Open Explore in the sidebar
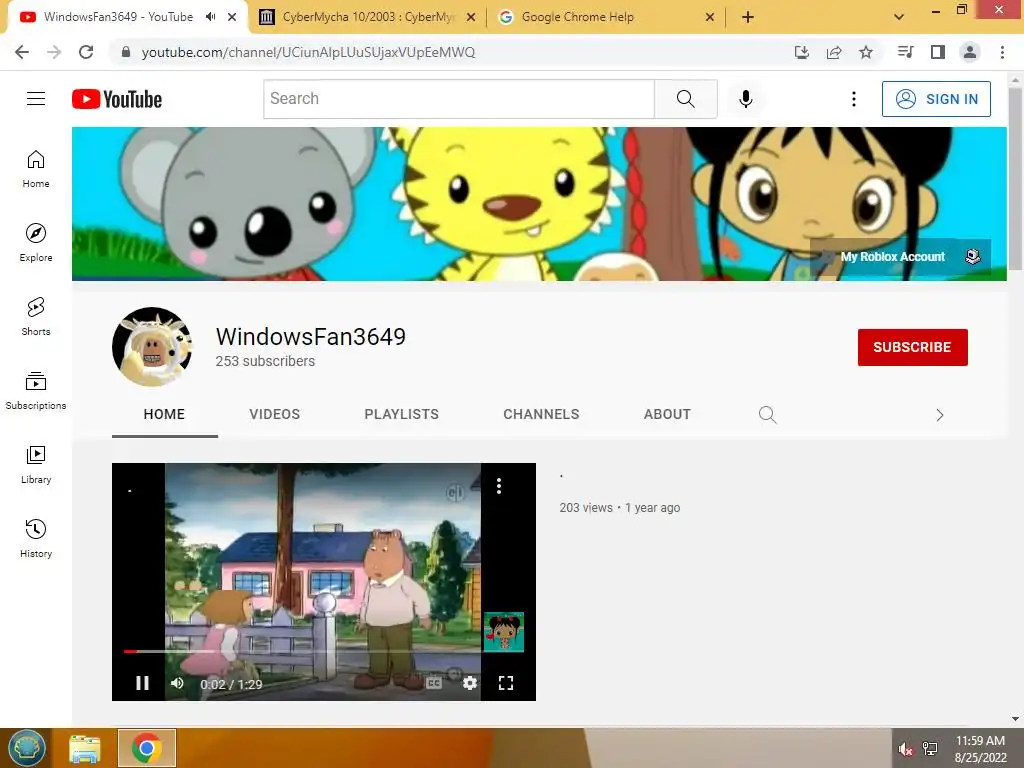The image size is (1024, 768). [36, 242]
